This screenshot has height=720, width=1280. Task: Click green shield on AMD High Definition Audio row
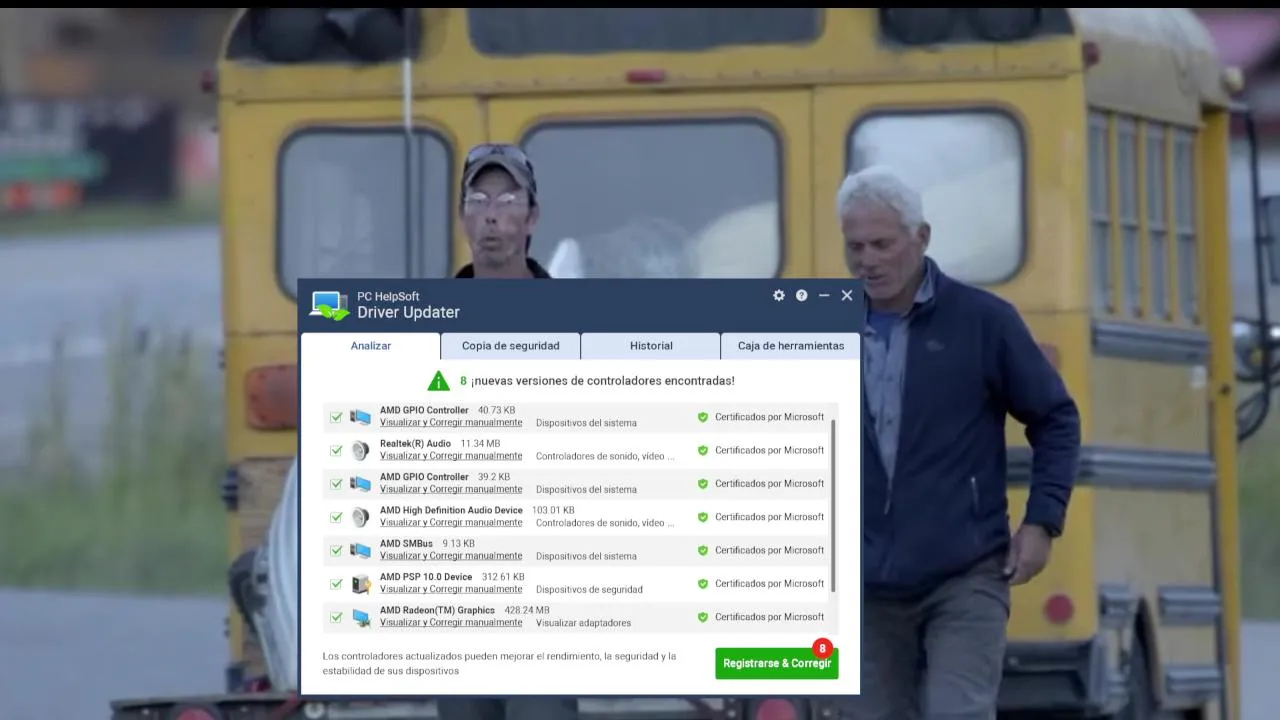(x=703, y=517)
